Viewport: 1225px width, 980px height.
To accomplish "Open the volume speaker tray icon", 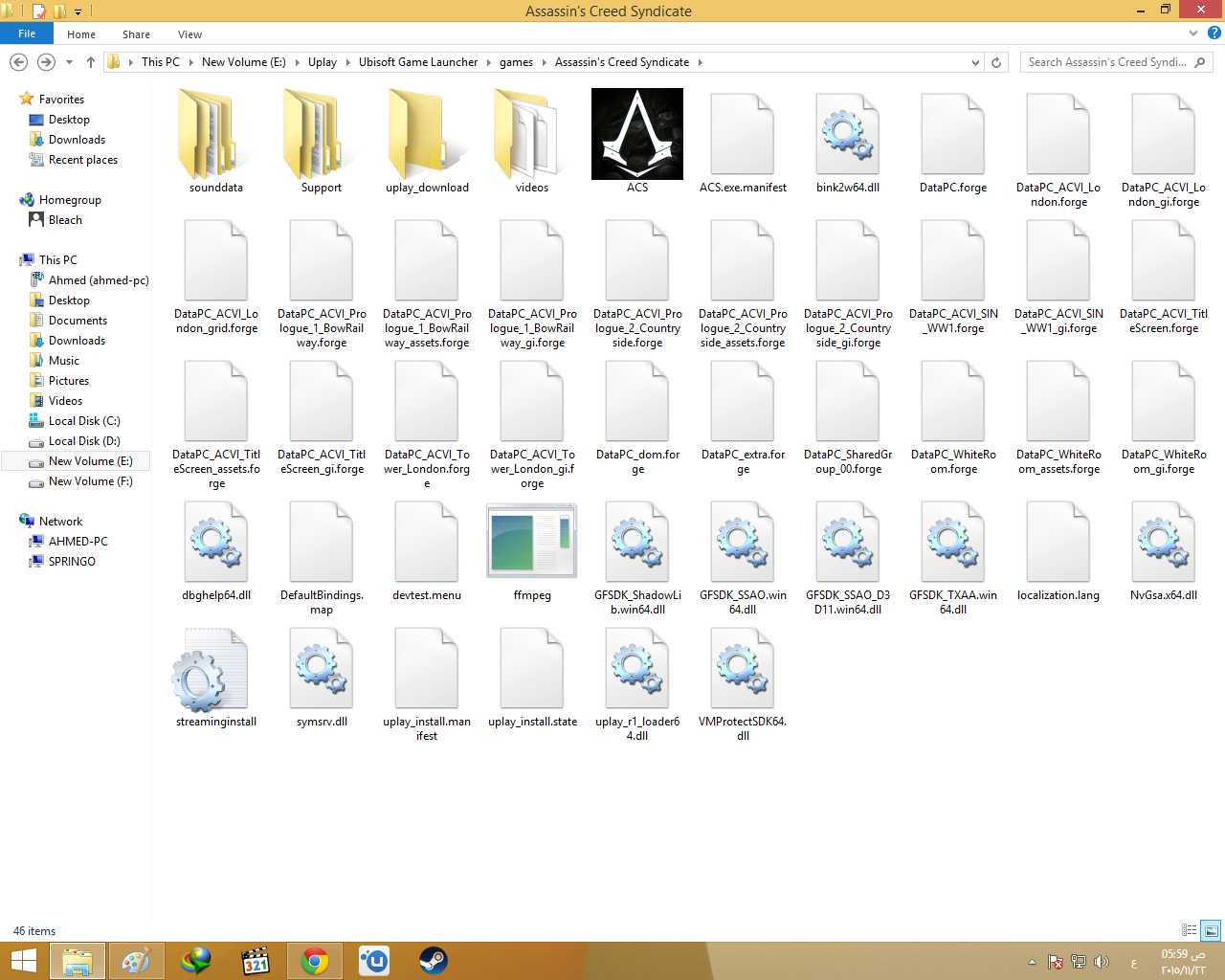I will 1101,962.
